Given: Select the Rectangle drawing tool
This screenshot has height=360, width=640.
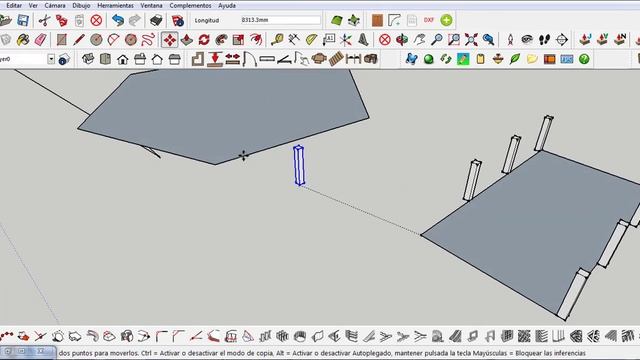Looking at the screenshot, I should pyautogui.click(x=62, y=40).
